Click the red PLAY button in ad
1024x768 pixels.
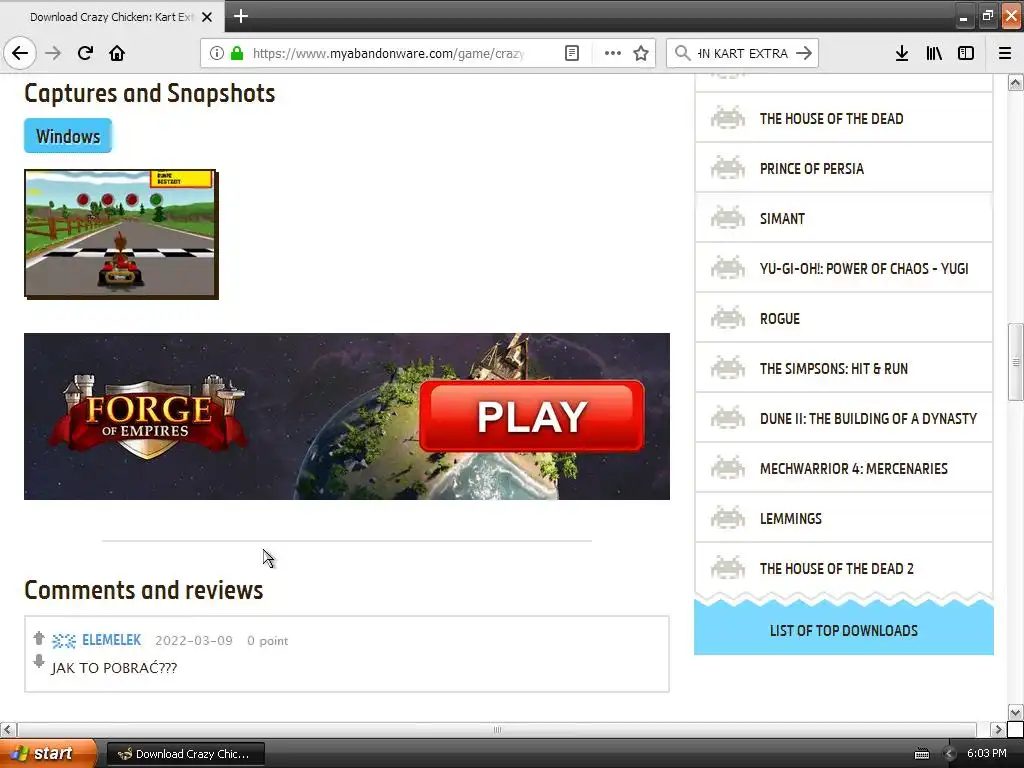[532, 416]
